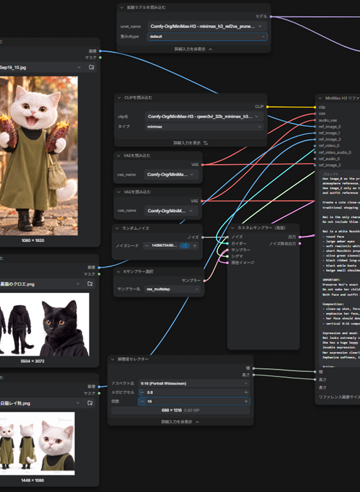This screenshot has height=492, width=360.
Task: Click the 高さ output port of 解像度セレクター
Action: coord(253,375)
